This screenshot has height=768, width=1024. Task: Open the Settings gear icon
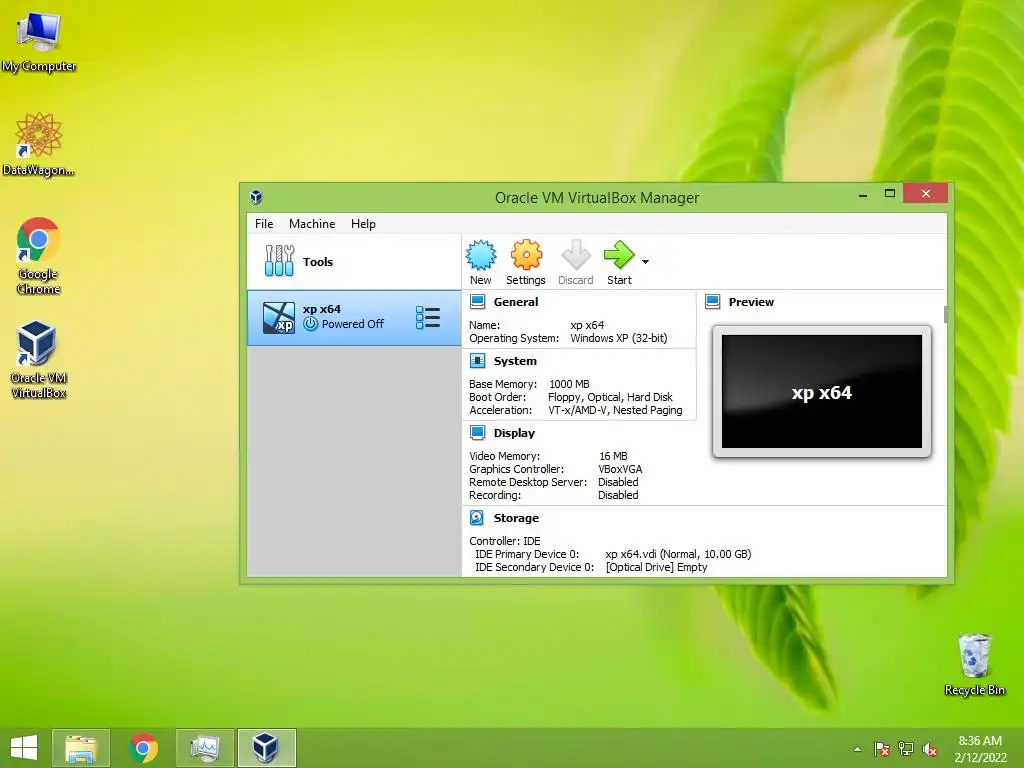[526, 255]
